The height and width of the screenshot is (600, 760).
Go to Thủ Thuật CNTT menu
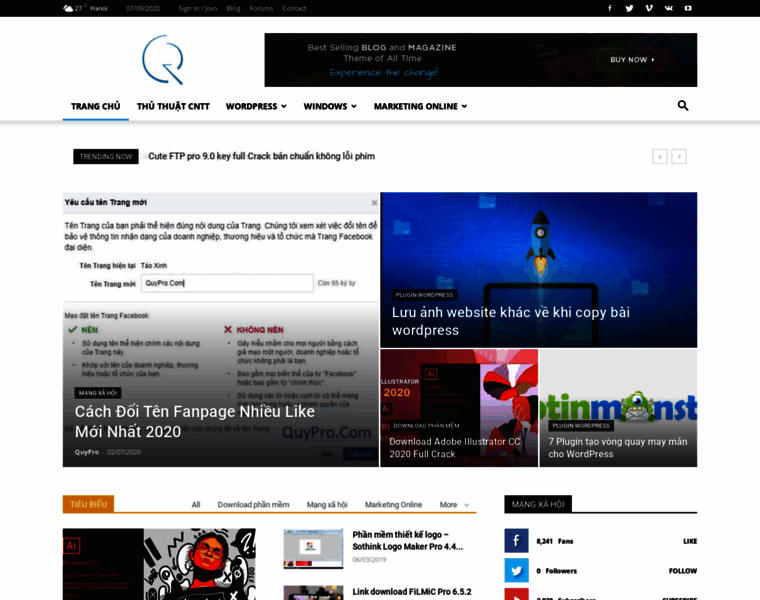coord(173,106)
